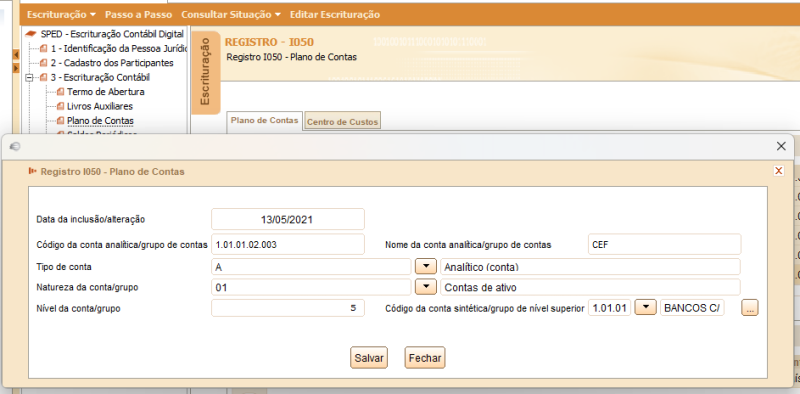Open Termo de Abertura tree item
The width and height of the screenshot is (800, 394).
[x=106, y=92]
